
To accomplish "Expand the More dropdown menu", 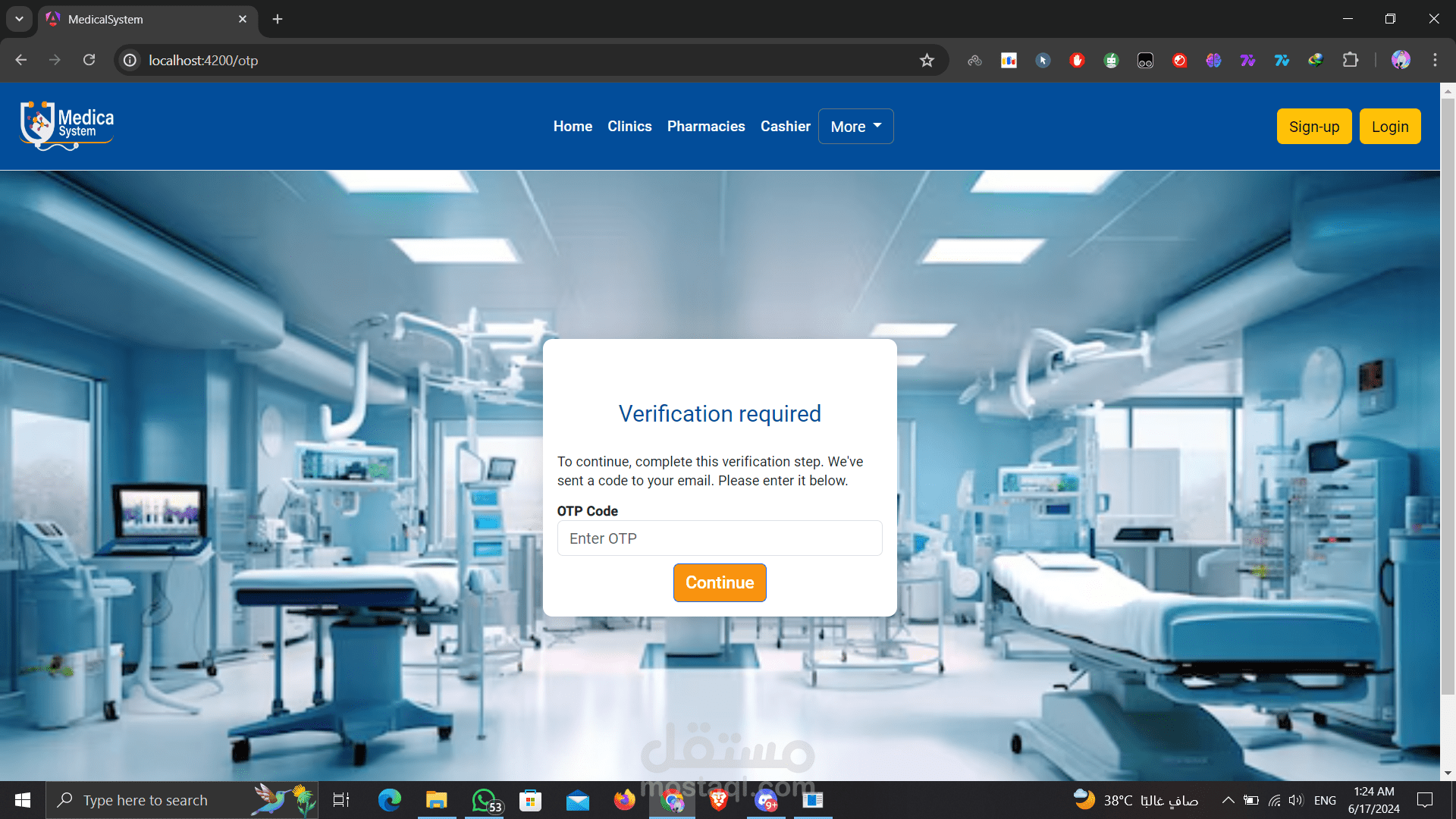I will (855, 127).
